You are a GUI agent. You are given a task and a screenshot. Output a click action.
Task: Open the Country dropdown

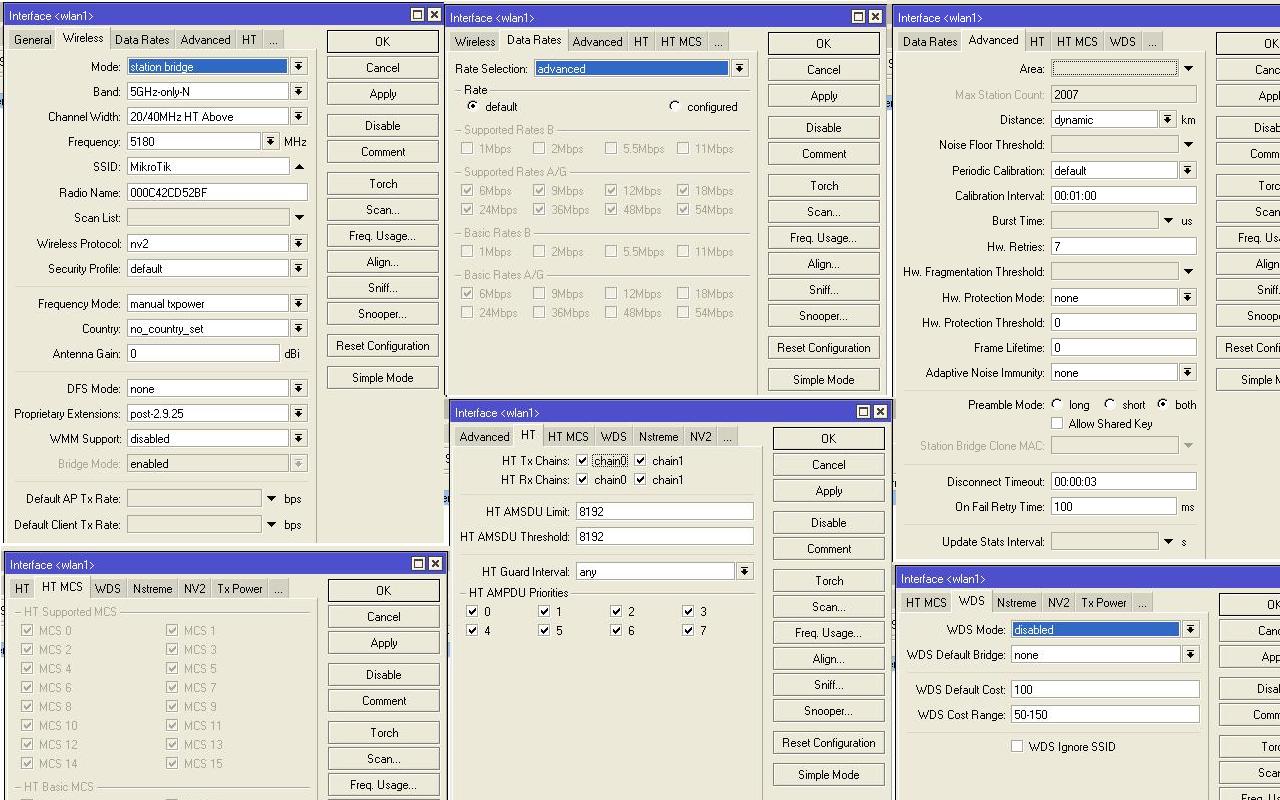click(x=298, y=328)
